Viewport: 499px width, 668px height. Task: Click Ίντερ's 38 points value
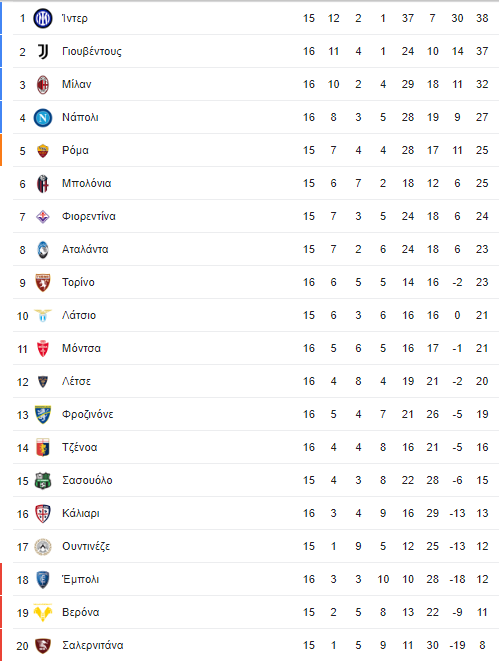pos(482,18)
